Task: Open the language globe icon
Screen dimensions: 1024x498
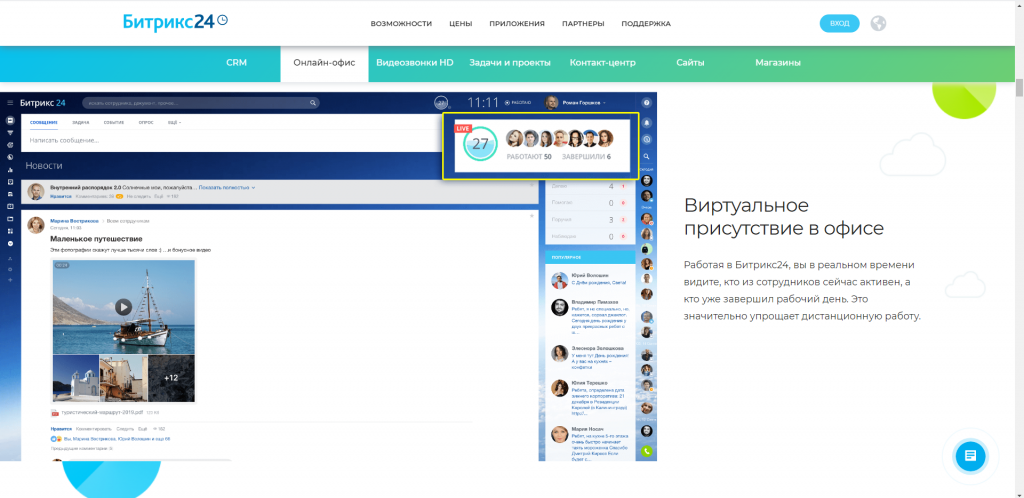Action: [x=878, y=23]
